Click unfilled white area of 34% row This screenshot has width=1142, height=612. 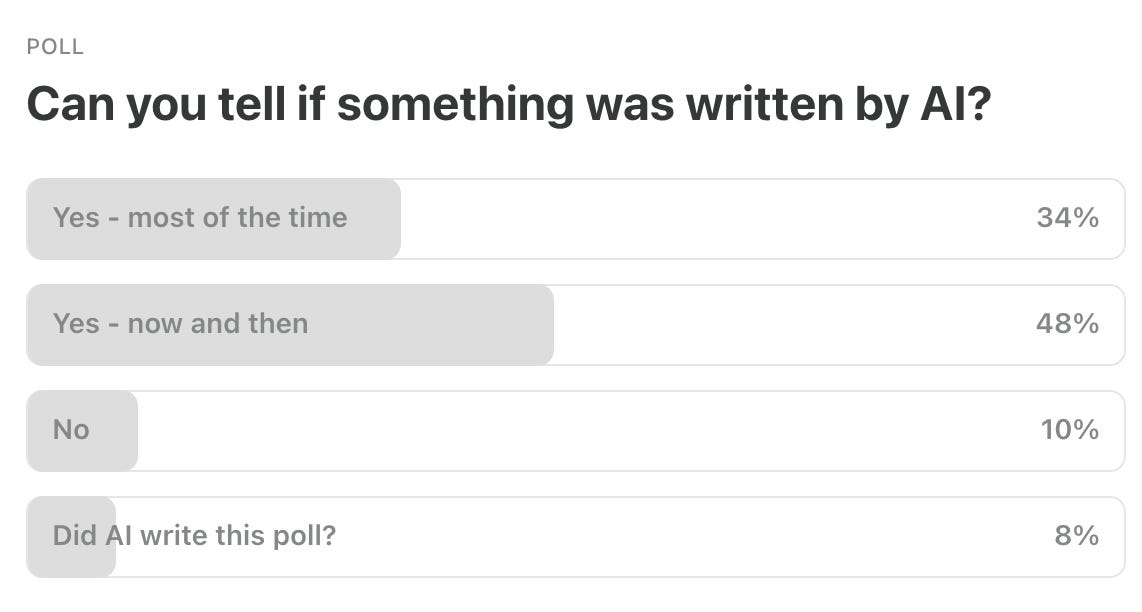tap(717, 219)
